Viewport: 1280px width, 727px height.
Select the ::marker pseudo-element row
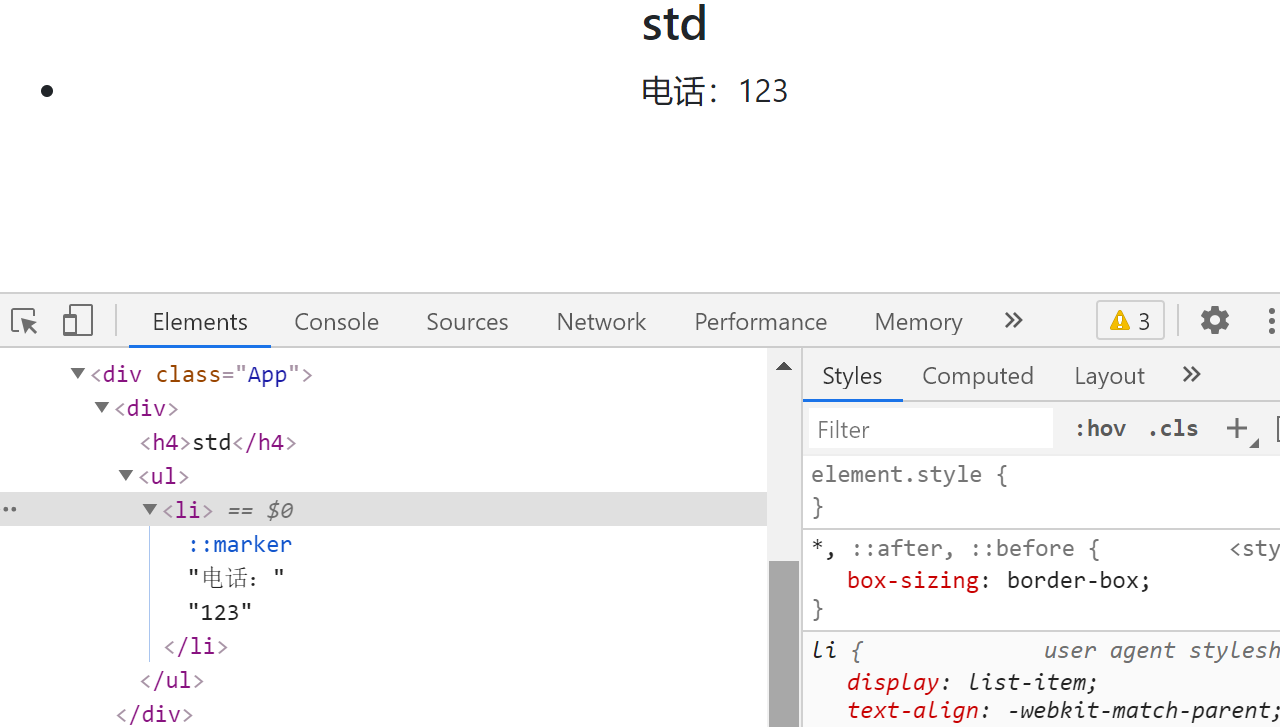(240, 544)
